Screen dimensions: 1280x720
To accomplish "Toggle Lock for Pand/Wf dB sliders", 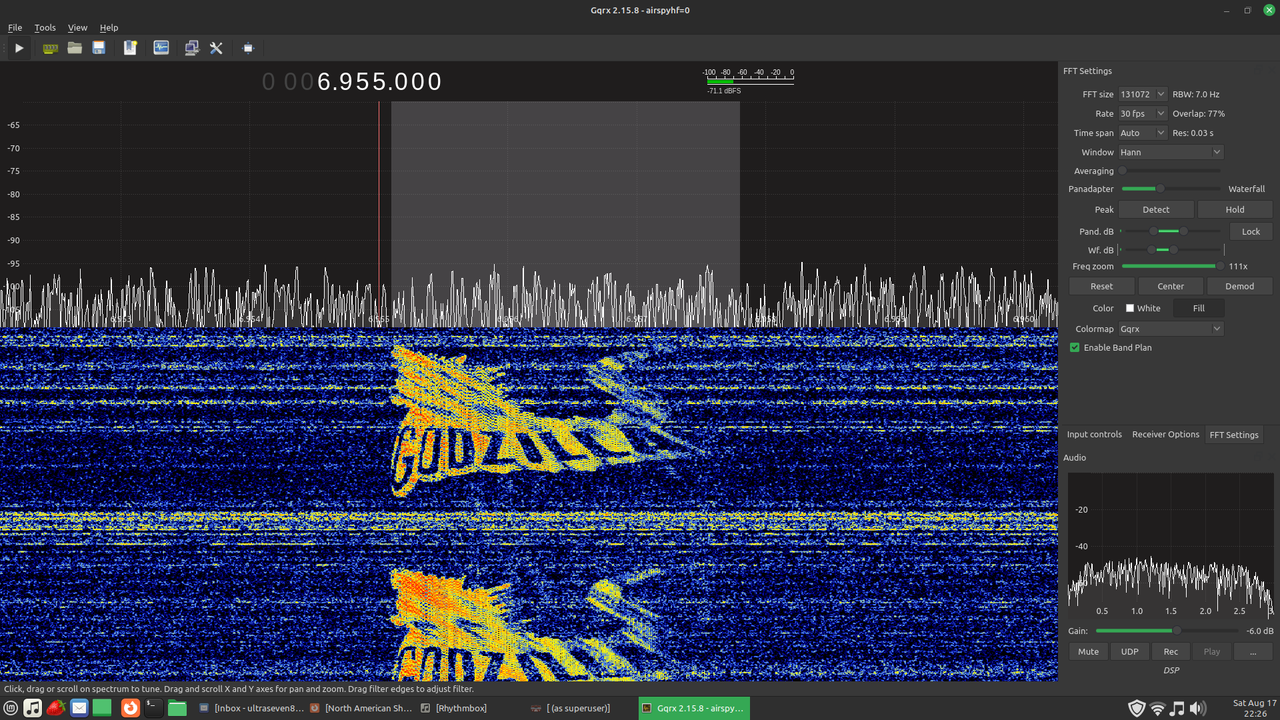I will [x=1251, y=231].
